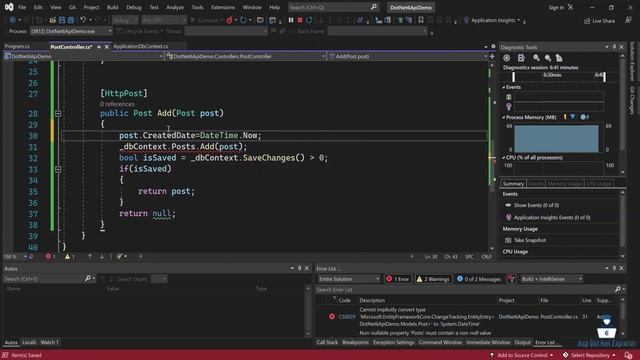Toggle the 2 Warnings filter
The width and height of the screenshot is (640, 360).
pos(433,279)
